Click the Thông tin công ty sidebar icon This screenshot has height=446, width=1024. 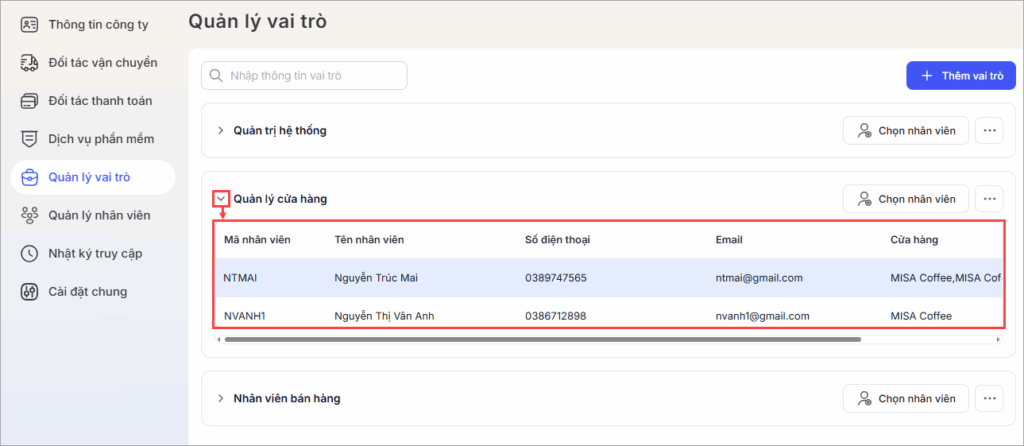tap(30, 24)
